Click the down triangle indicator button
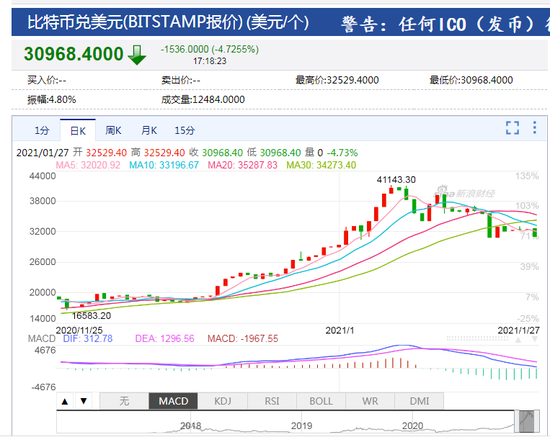The height and width of the screenshot is (437, 550). (83, 401)
